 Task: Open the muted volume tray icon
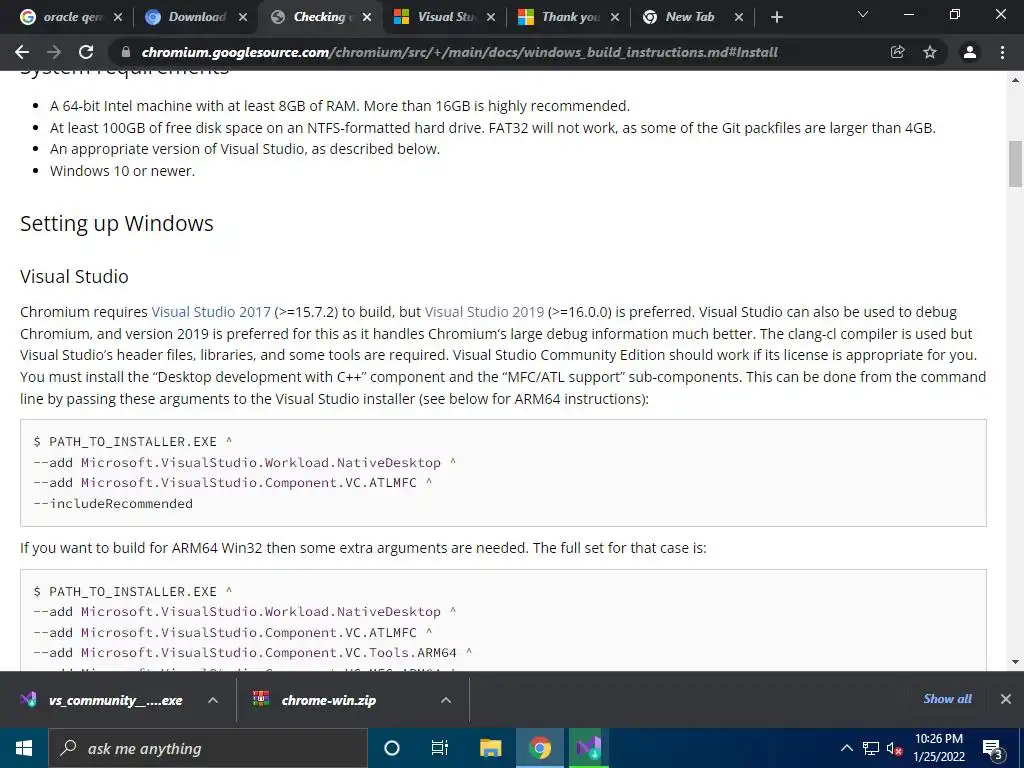coord(894,748)
